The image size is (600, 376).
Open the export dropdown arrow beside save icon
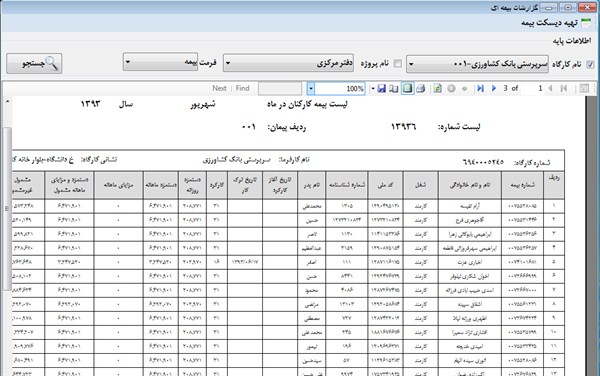pyautogui.click(x=373, y=89)
